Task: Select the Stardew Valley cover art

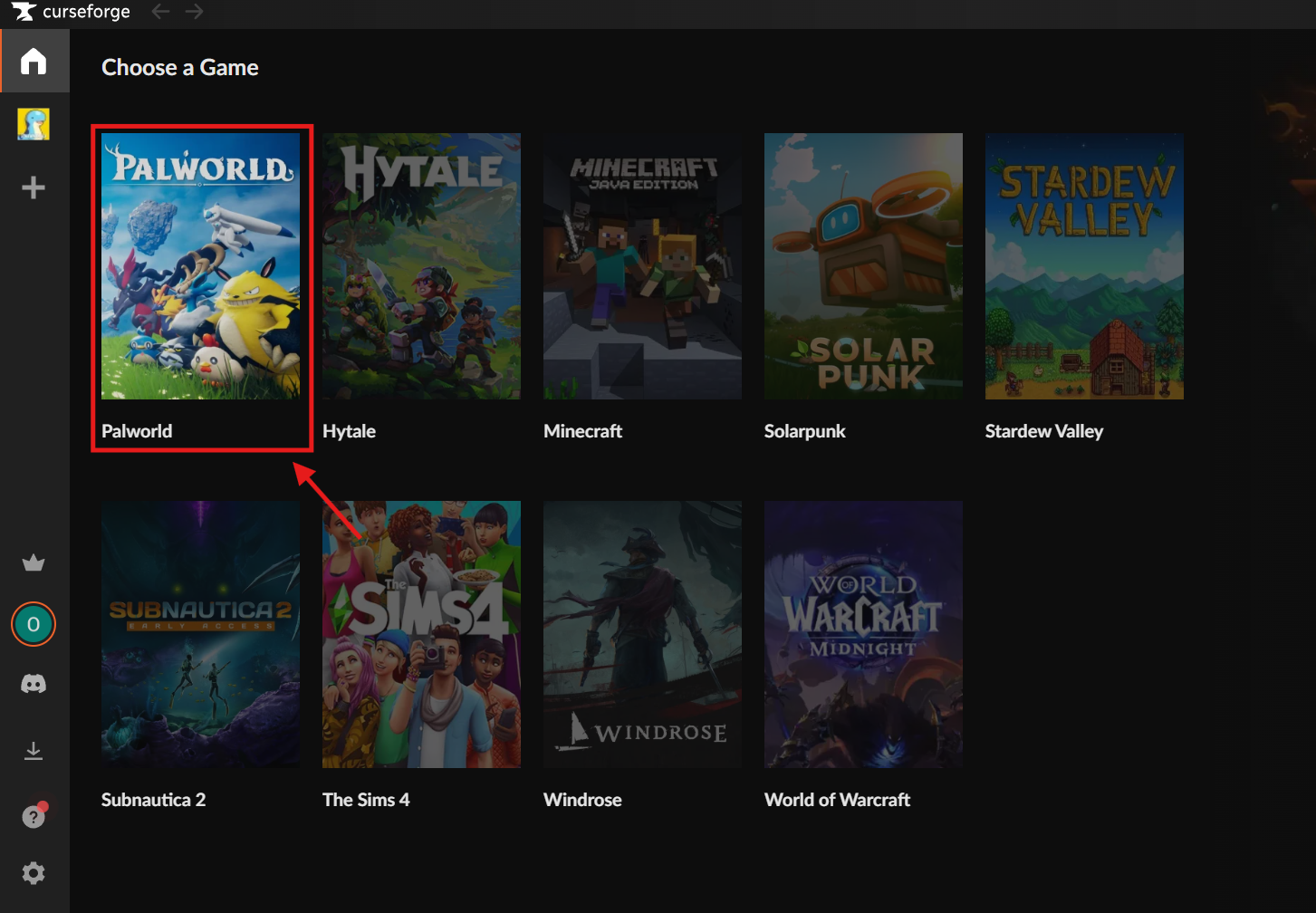Action: coord(1084,266)
